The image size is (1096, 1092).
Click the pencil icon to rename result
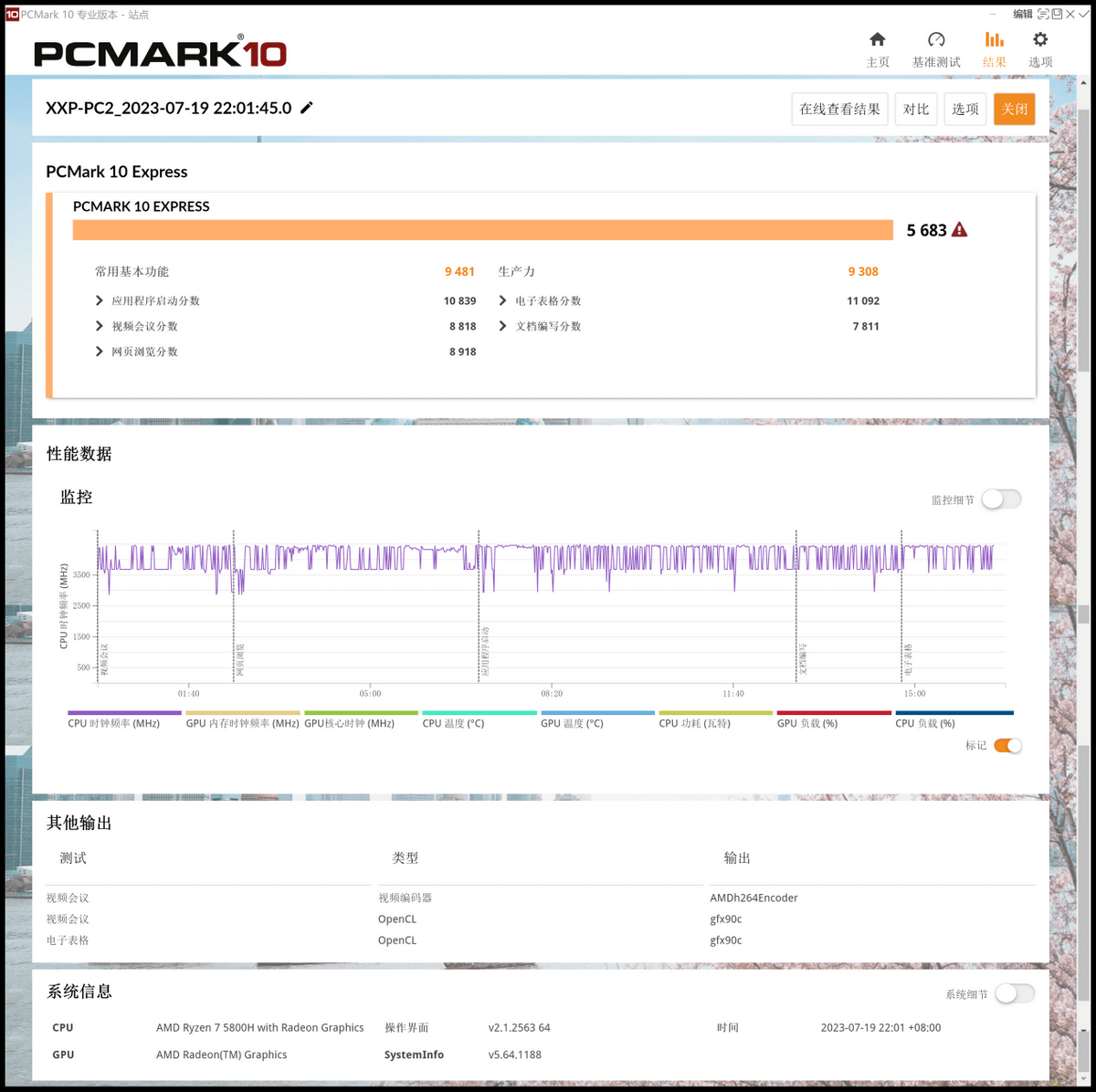pyautogui.click(x=307, y=108)
